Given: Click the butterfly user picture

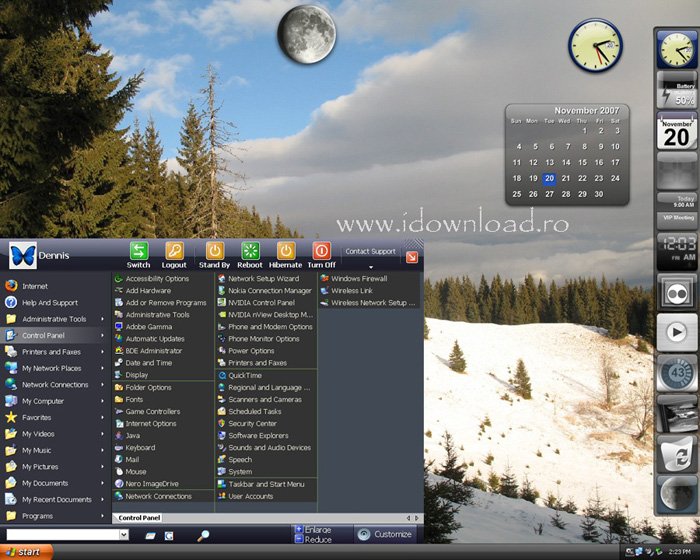Looking at the screenshot, I should point(23,255).
